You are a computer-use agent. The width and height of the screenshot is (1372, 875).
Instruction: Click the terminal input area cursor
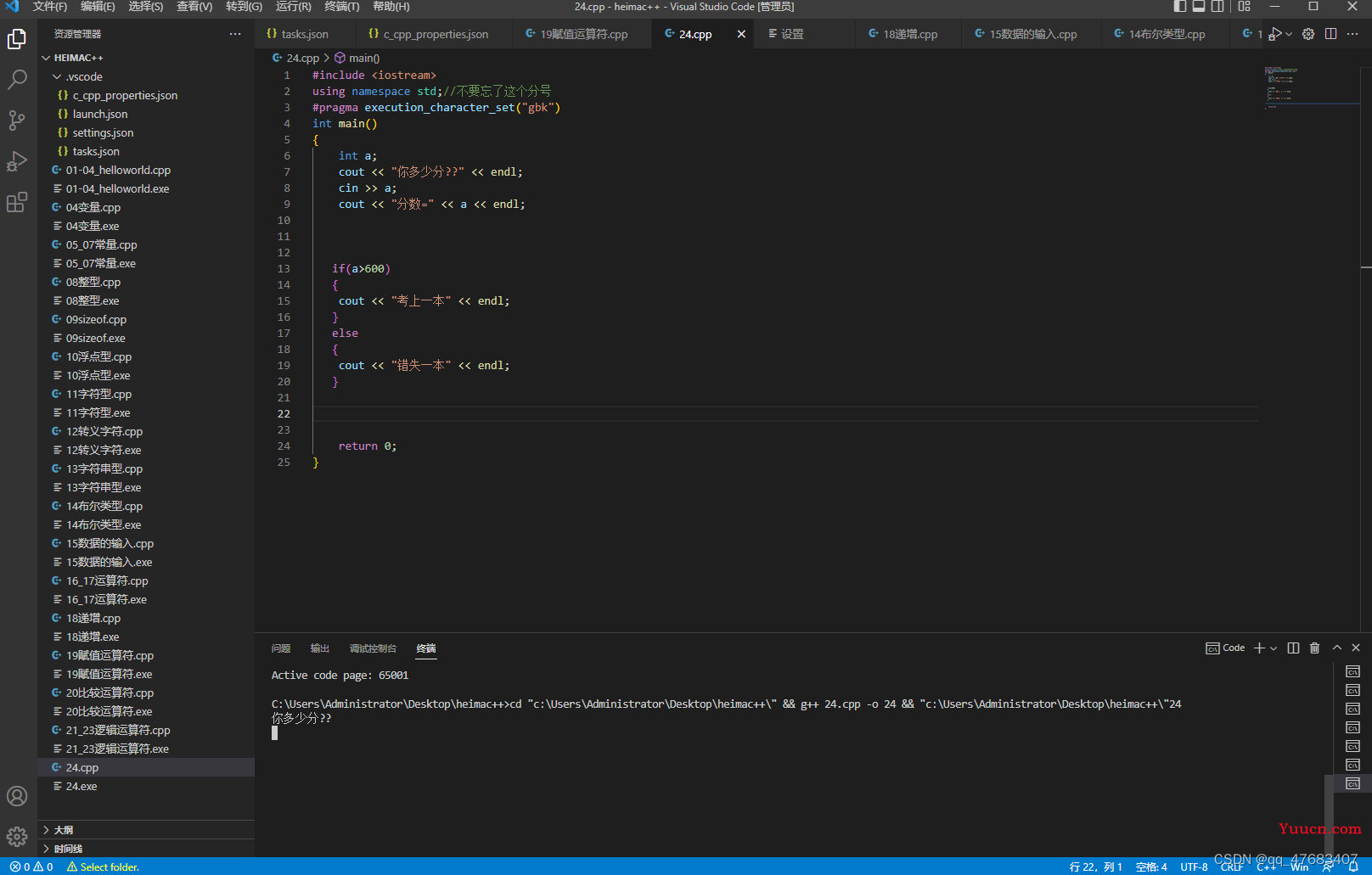[x=274, y=732]
